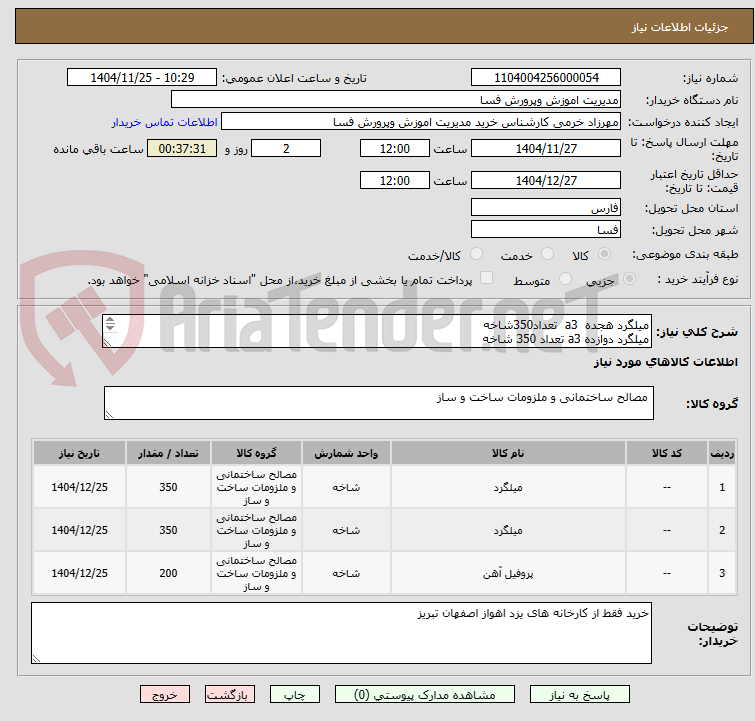Click the resize handle of گروه کالا box
The image size is (755, 721).
(x=109, y=415)
